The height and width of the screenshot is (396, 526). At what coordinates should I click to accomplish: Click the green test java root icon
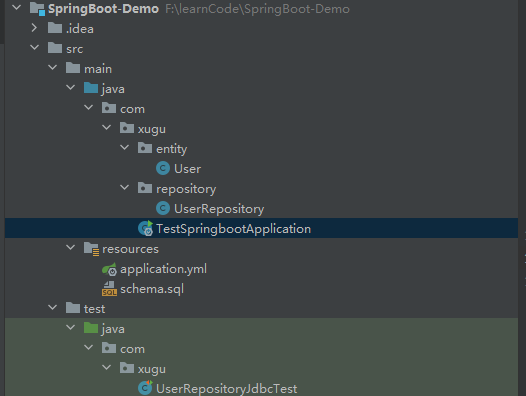point(91,328)
